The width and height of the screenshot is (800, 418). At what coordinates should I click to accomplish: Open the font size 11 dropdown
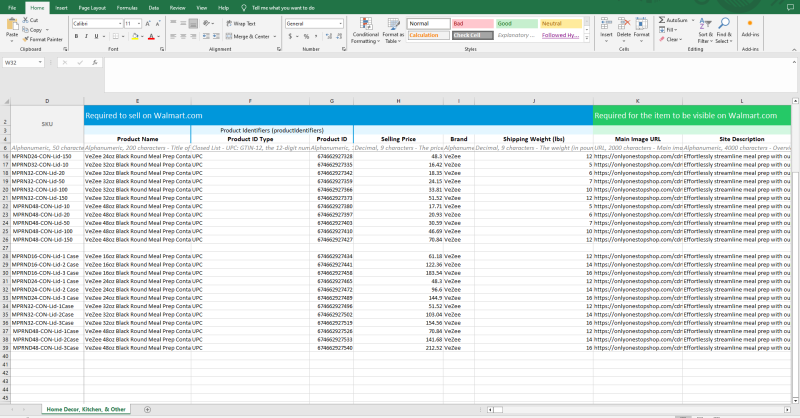139,23
